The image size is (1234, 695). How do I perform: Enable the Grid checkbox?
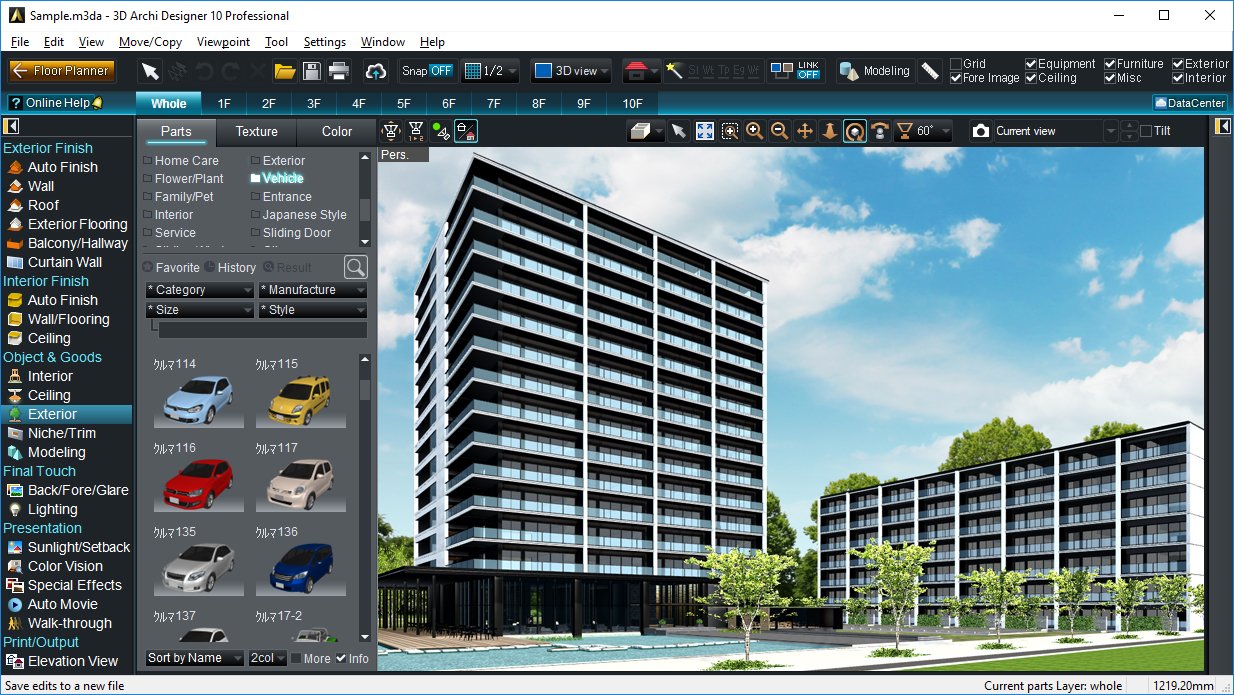point(956,64)
